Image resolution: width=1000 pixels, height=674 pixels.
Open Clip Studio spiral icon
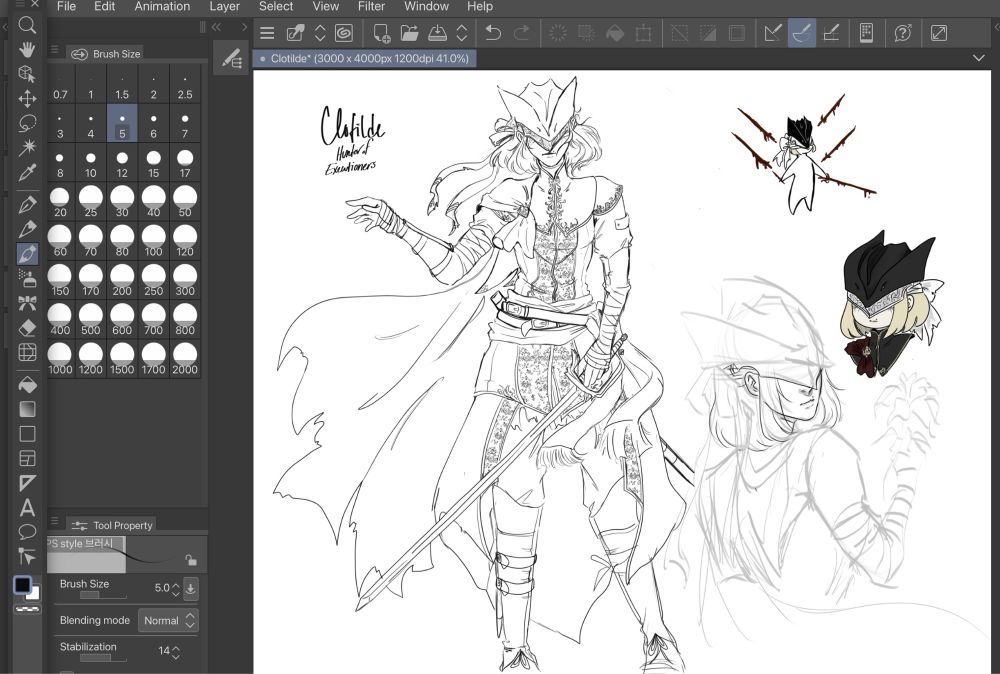[x=344, y=33]
